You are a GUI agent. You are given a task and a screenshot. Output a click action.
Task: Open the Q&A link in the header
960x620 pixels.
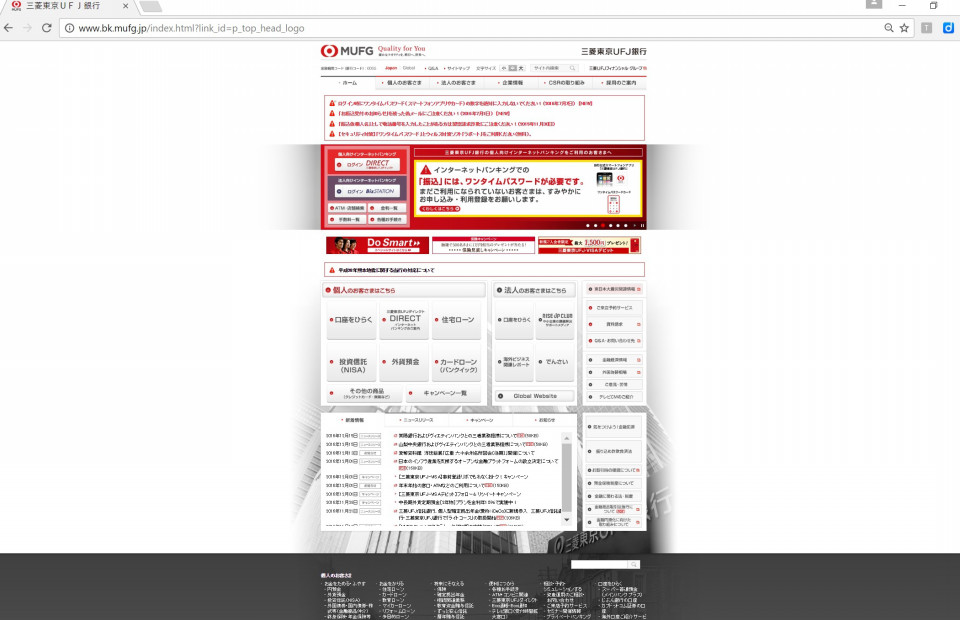point(432,69)
